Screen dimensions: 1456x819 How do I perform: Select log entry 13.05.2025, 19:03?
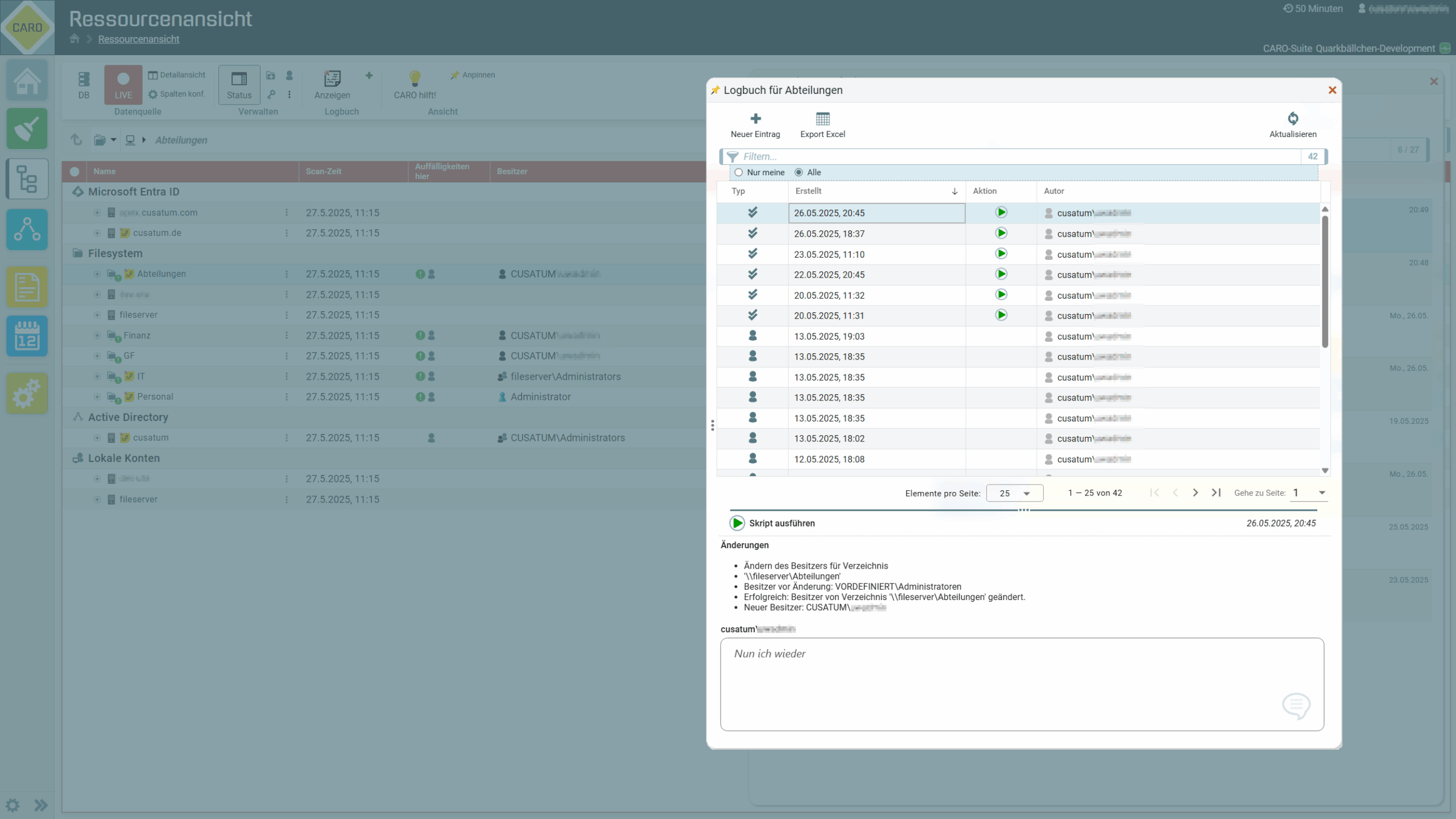click(1018, 336)
